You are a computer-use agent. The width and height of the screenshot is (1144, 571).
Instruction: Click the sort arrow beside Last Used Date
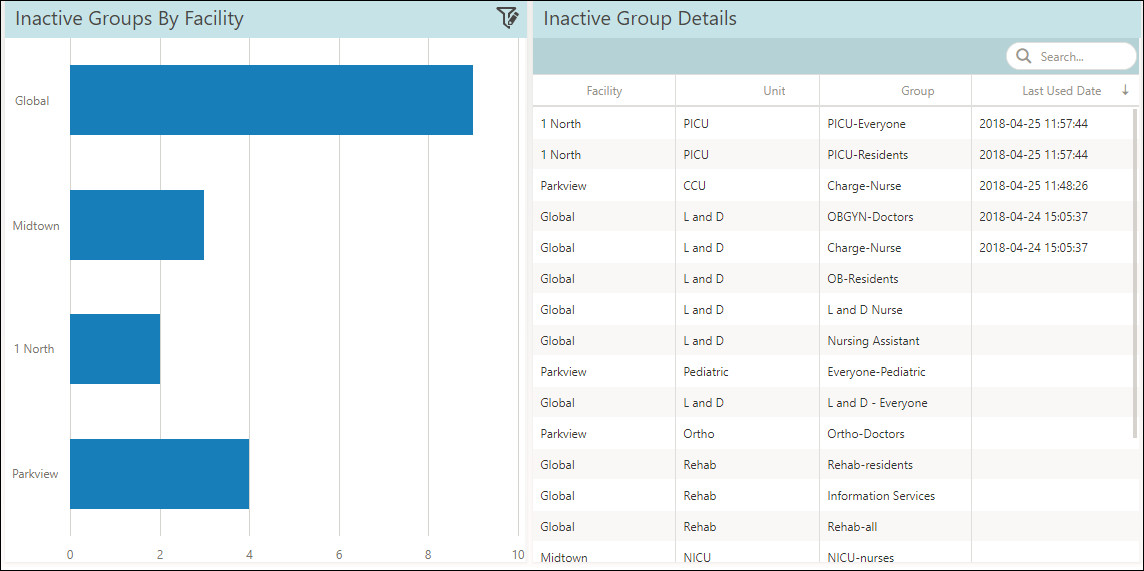[1125, 90]
